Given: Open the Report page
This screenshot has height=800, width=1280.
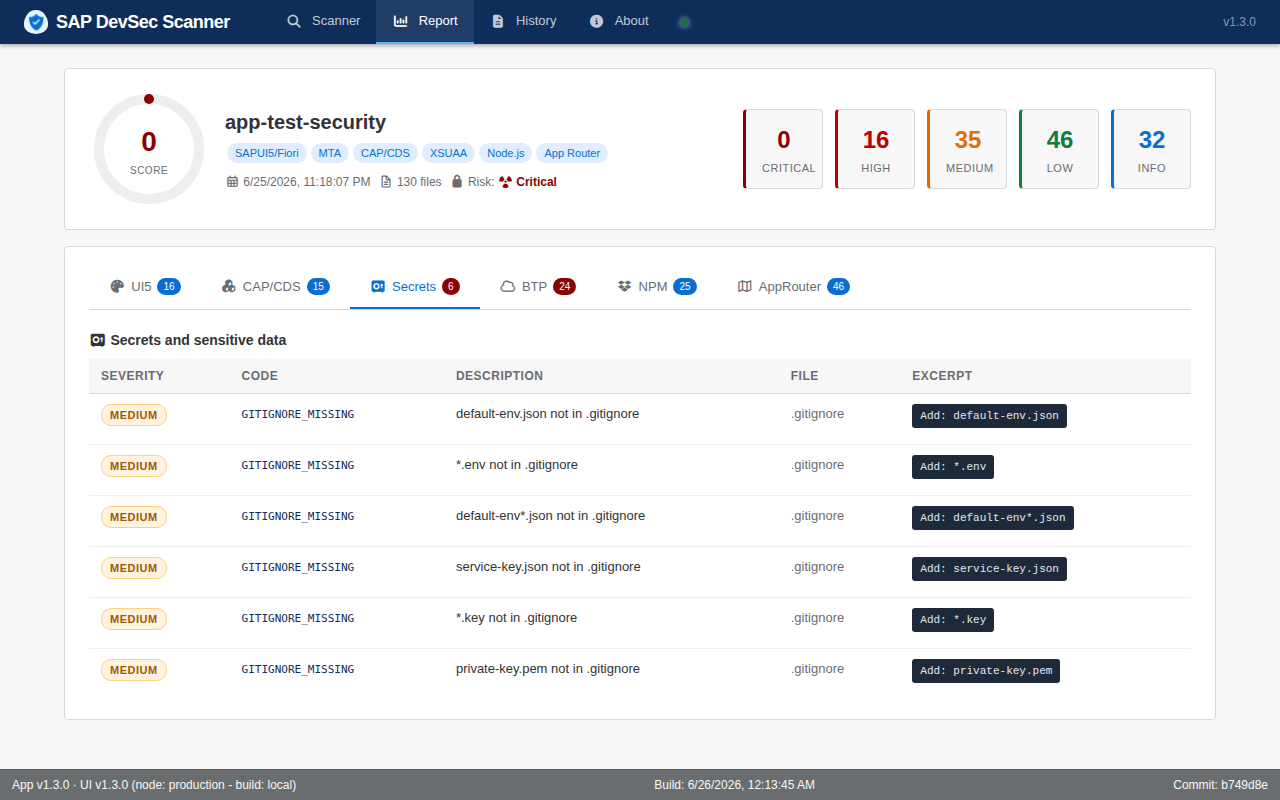Looking at the screenshot, I should [x=425, y=21].
